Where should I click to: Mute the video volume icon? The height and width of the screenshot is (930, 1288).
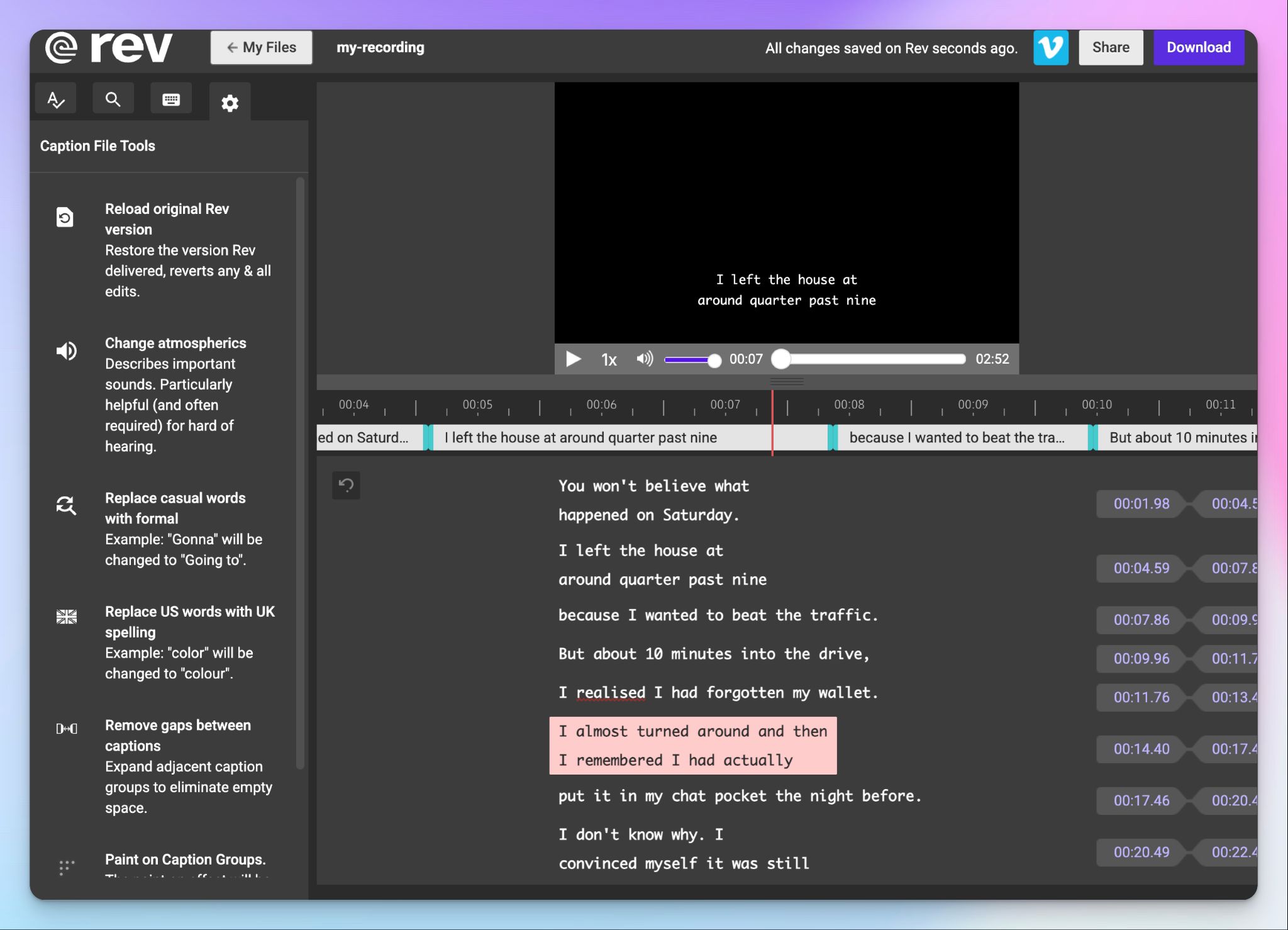(x=645, y=359)
